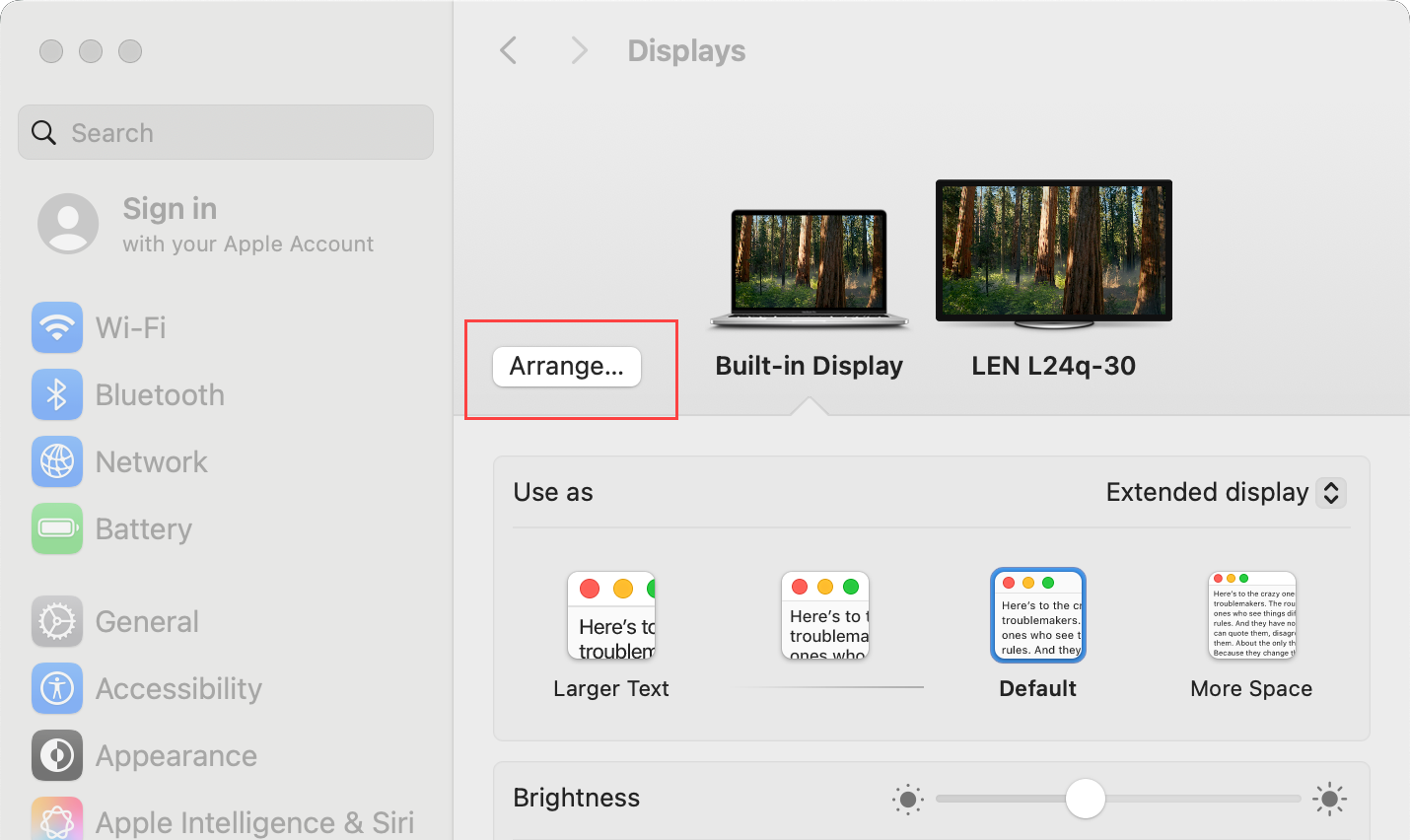This screenshot has height=840, width=1410.
Task: Select the Bluetooth icon in sidebar
Action: pyautogui.click(x=57, y=394)
